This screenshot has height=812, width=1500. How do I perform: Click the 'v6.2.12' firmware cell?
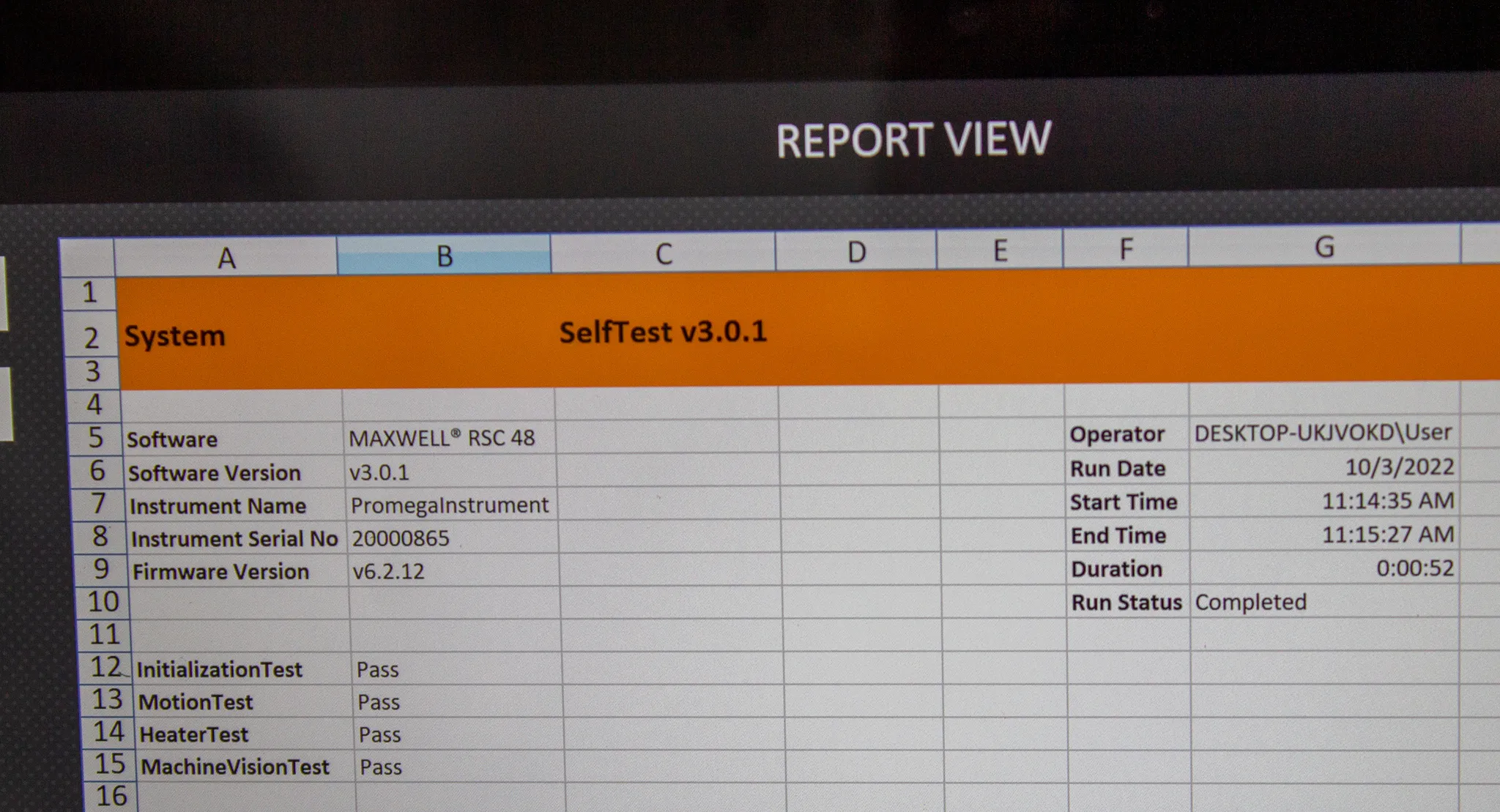coord(455,570)
